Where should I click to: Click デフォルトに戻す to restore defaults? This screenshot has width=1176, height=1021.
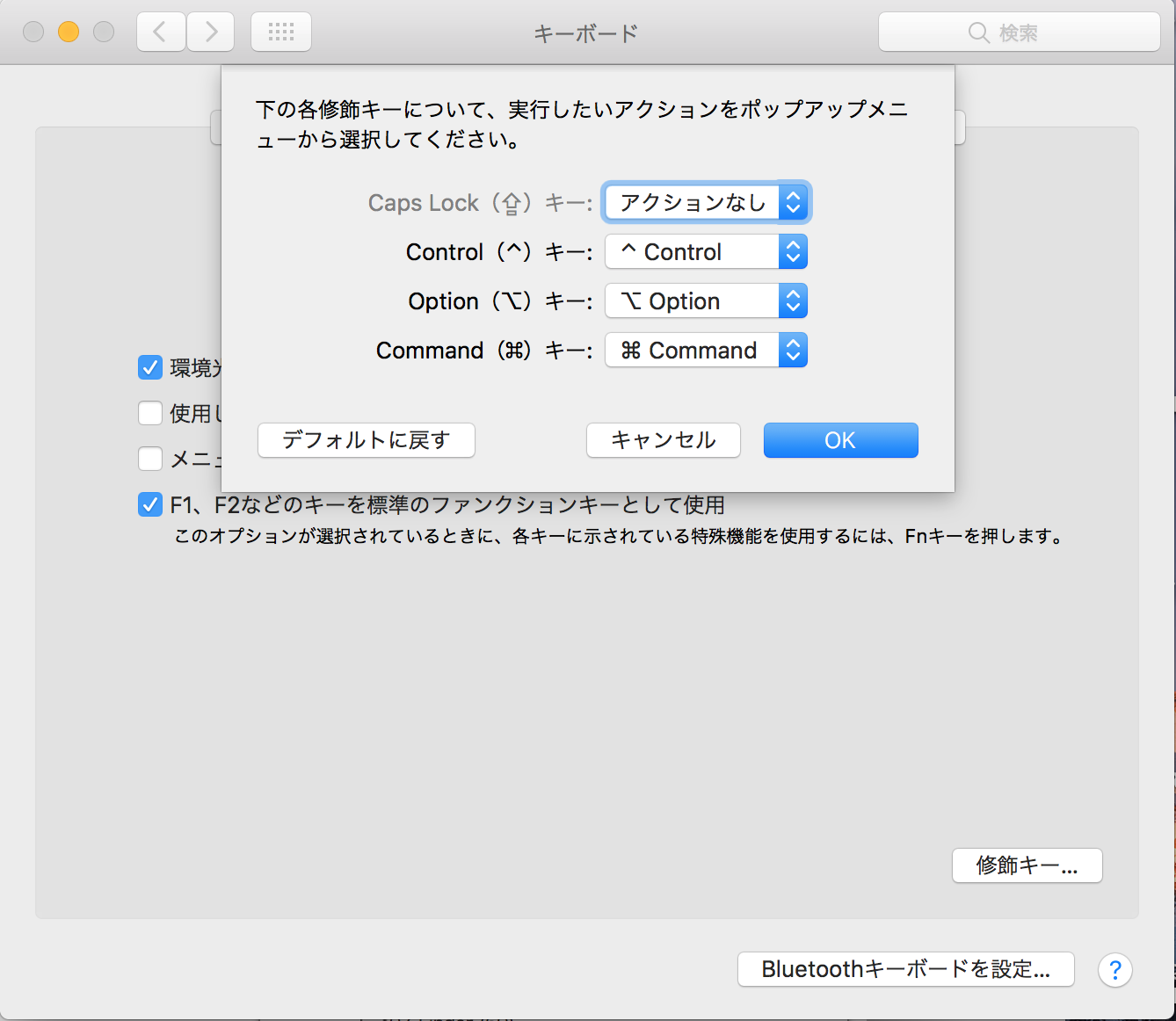tap(366, 440)
